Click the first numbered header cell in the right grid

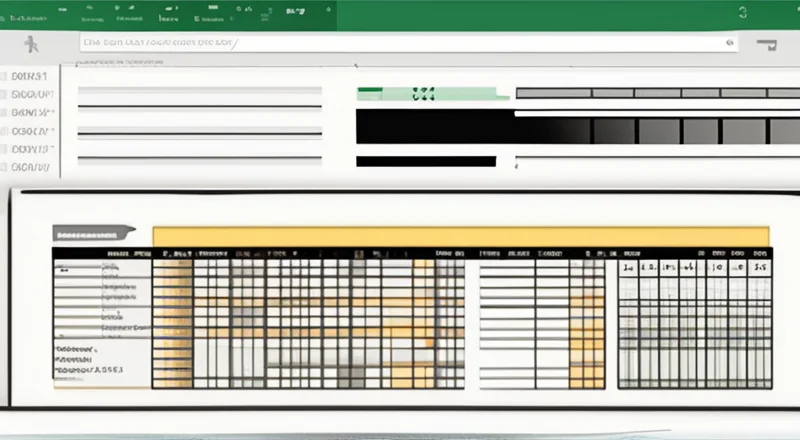(629, 268)
